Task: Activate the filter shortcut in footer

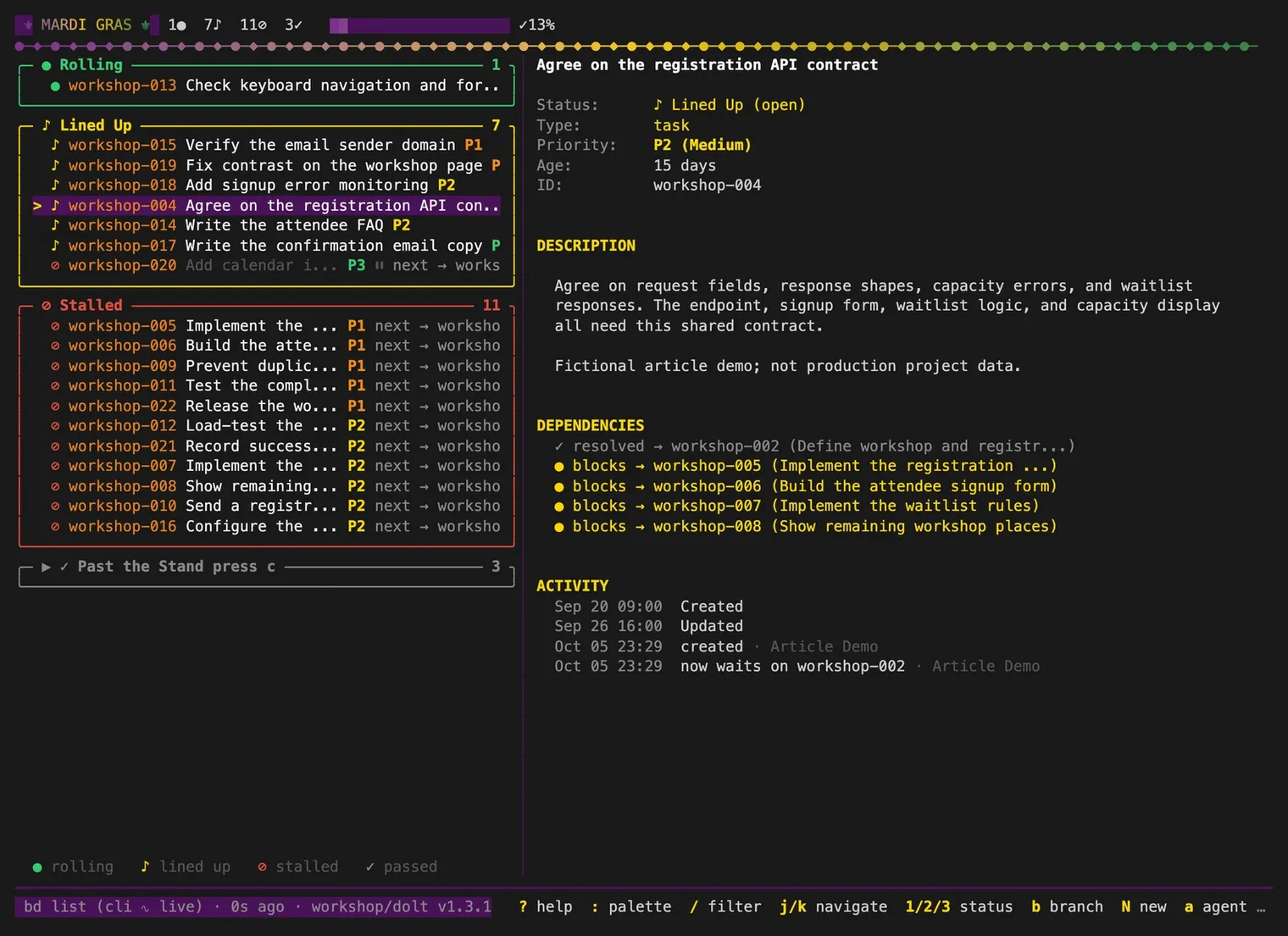Action: (725, 907)
